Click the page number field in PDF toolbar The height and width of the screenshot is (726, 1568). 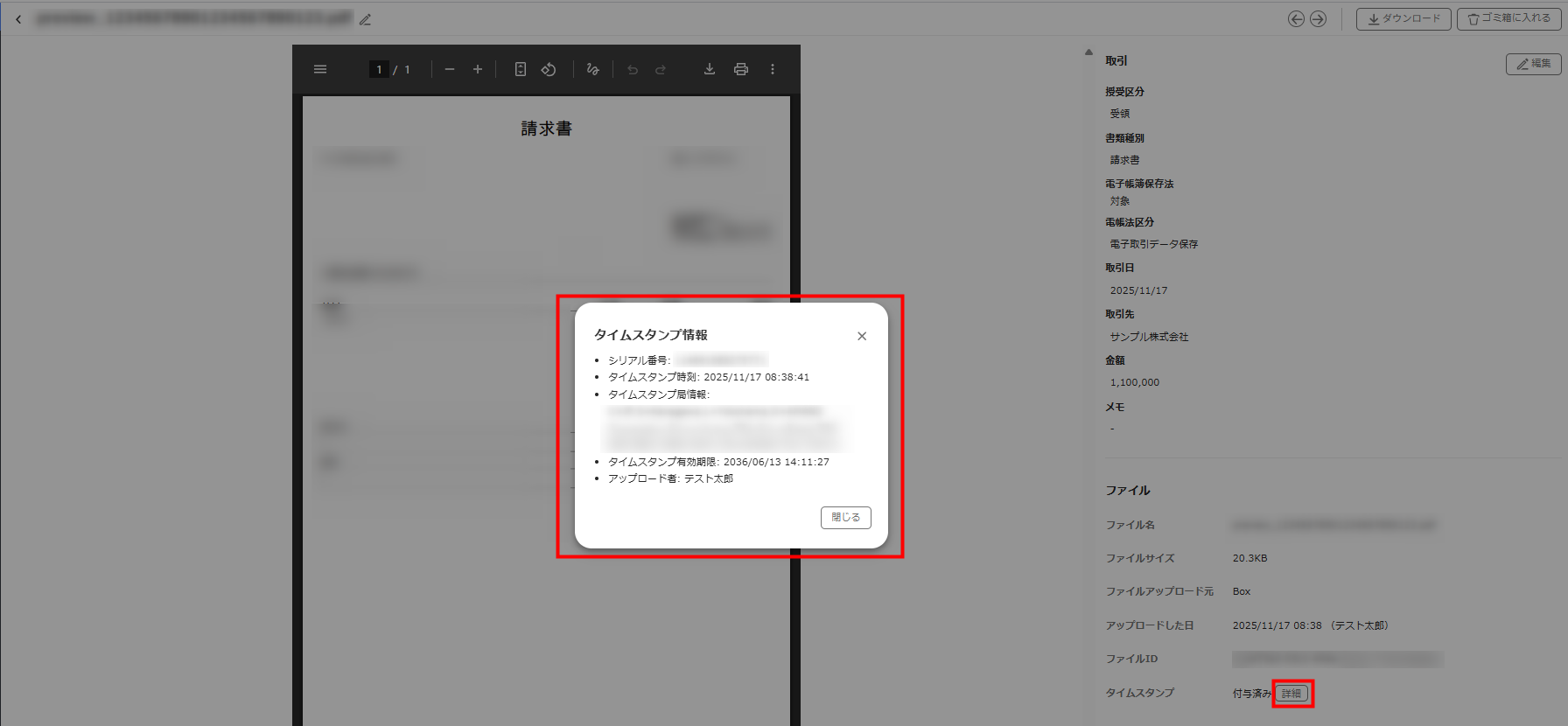[379, 69]
